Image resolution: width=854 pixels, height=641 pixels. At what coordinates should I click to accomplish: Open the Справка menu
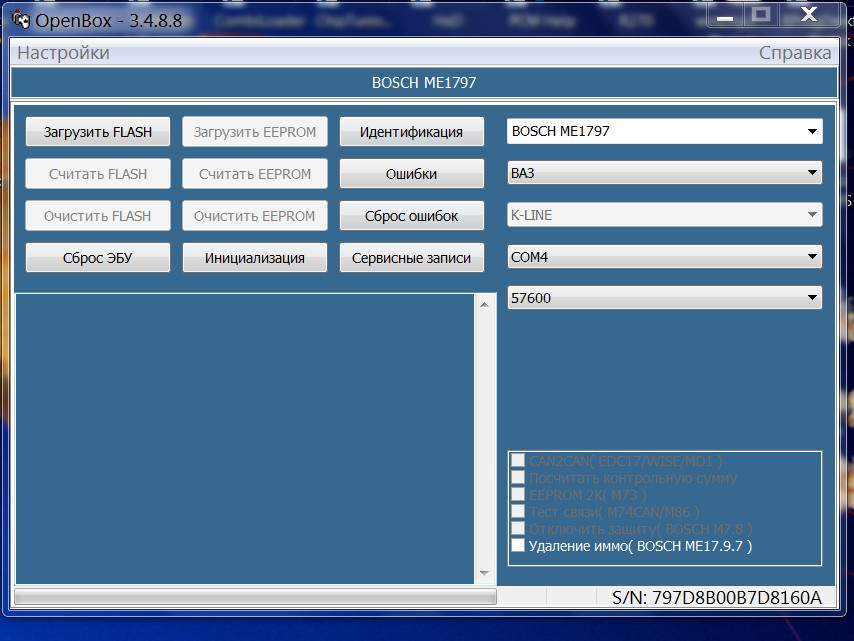(x=795, y=53)
